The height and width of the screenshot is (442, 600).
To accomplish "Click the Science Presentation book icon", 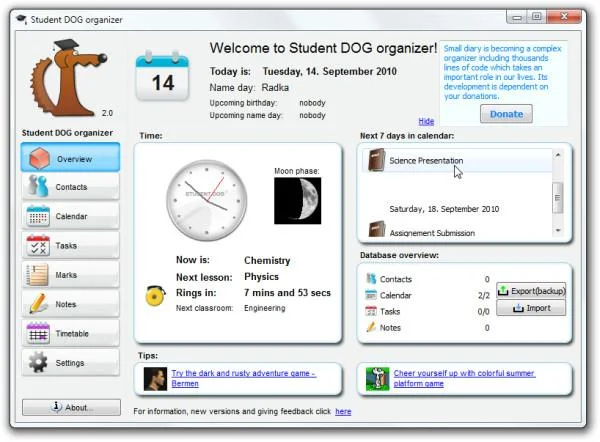I will (x=376, y=160).
